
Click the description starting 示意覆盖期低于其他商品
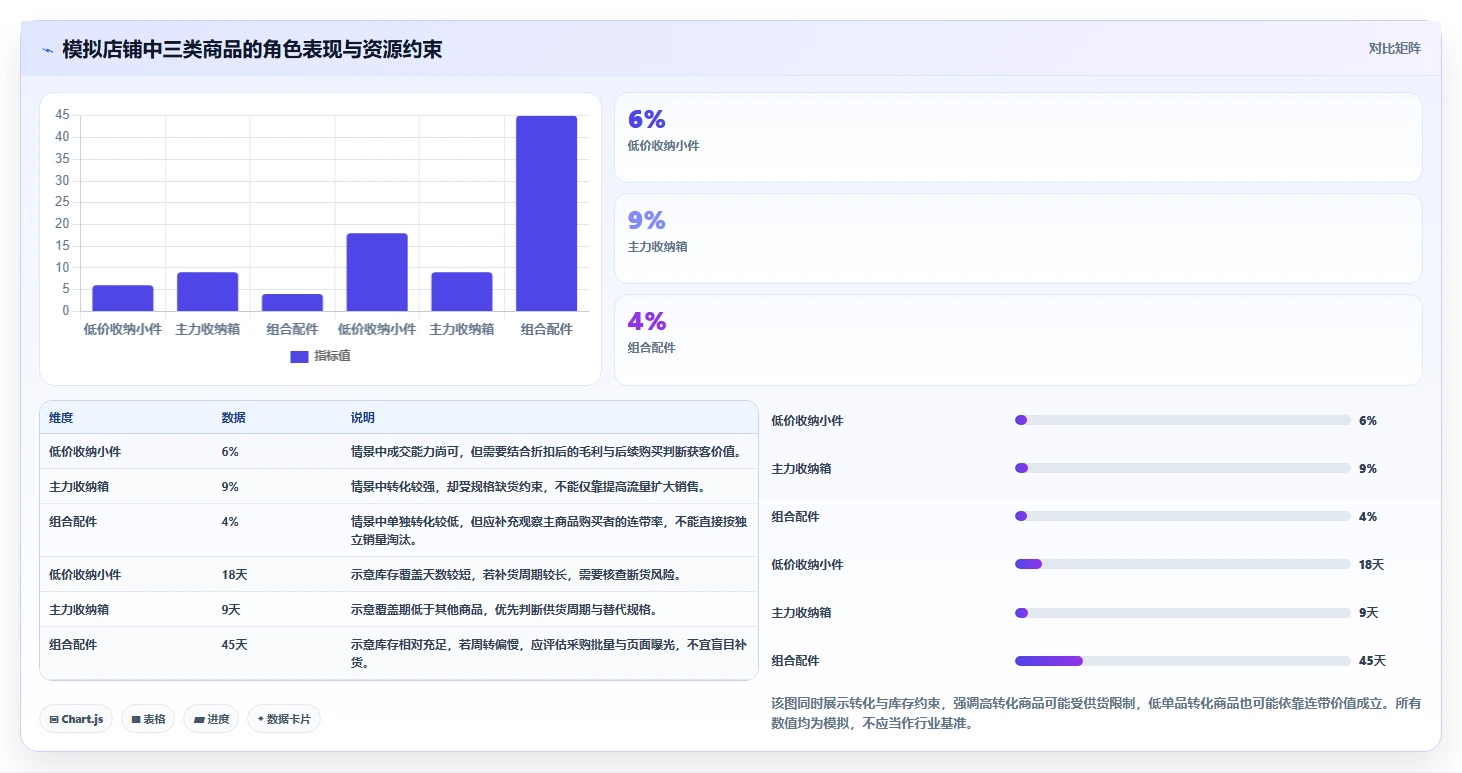click(x=503, y=609)
